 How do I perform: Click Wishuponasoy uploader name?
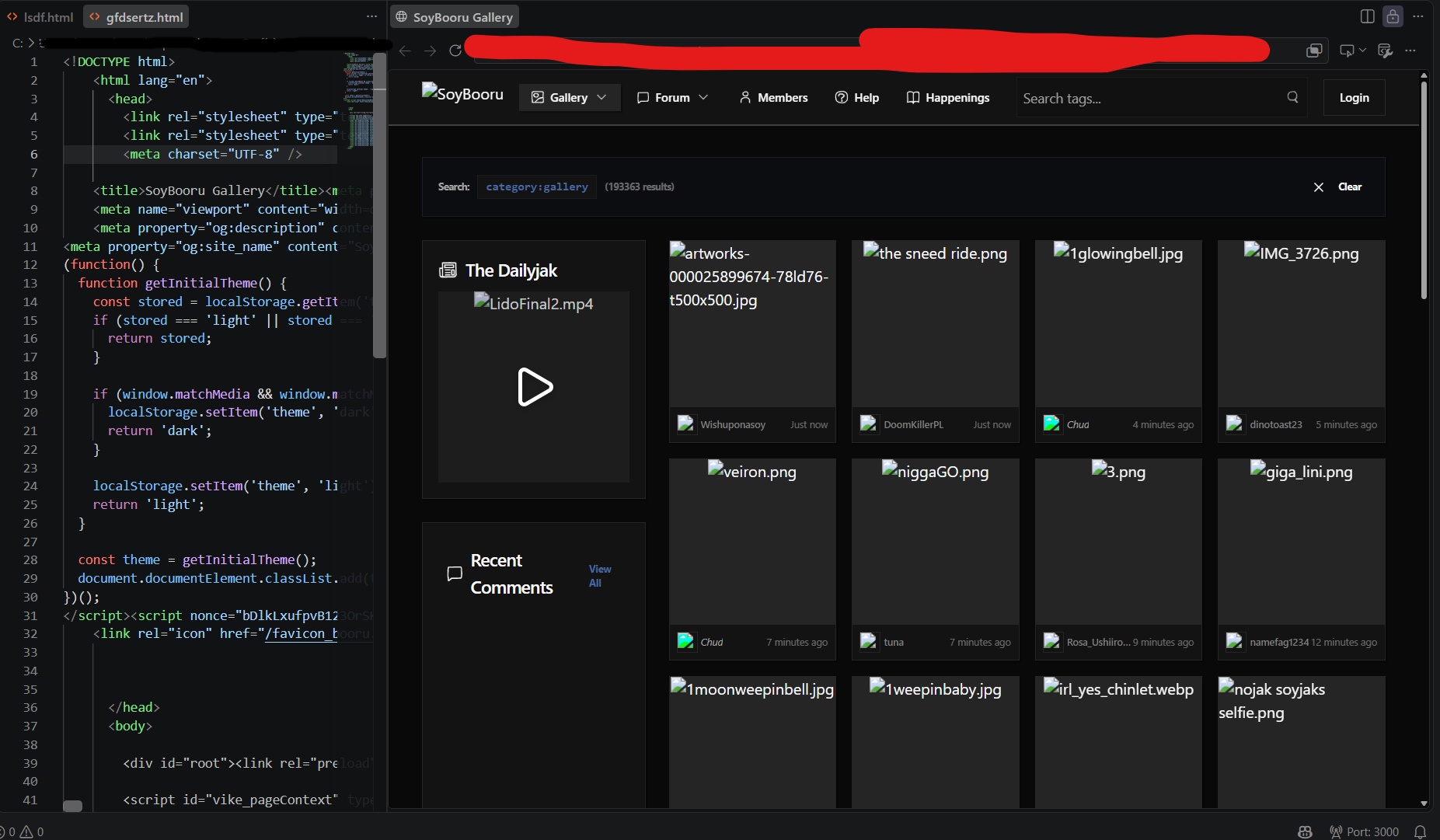[x=733, y=424]
